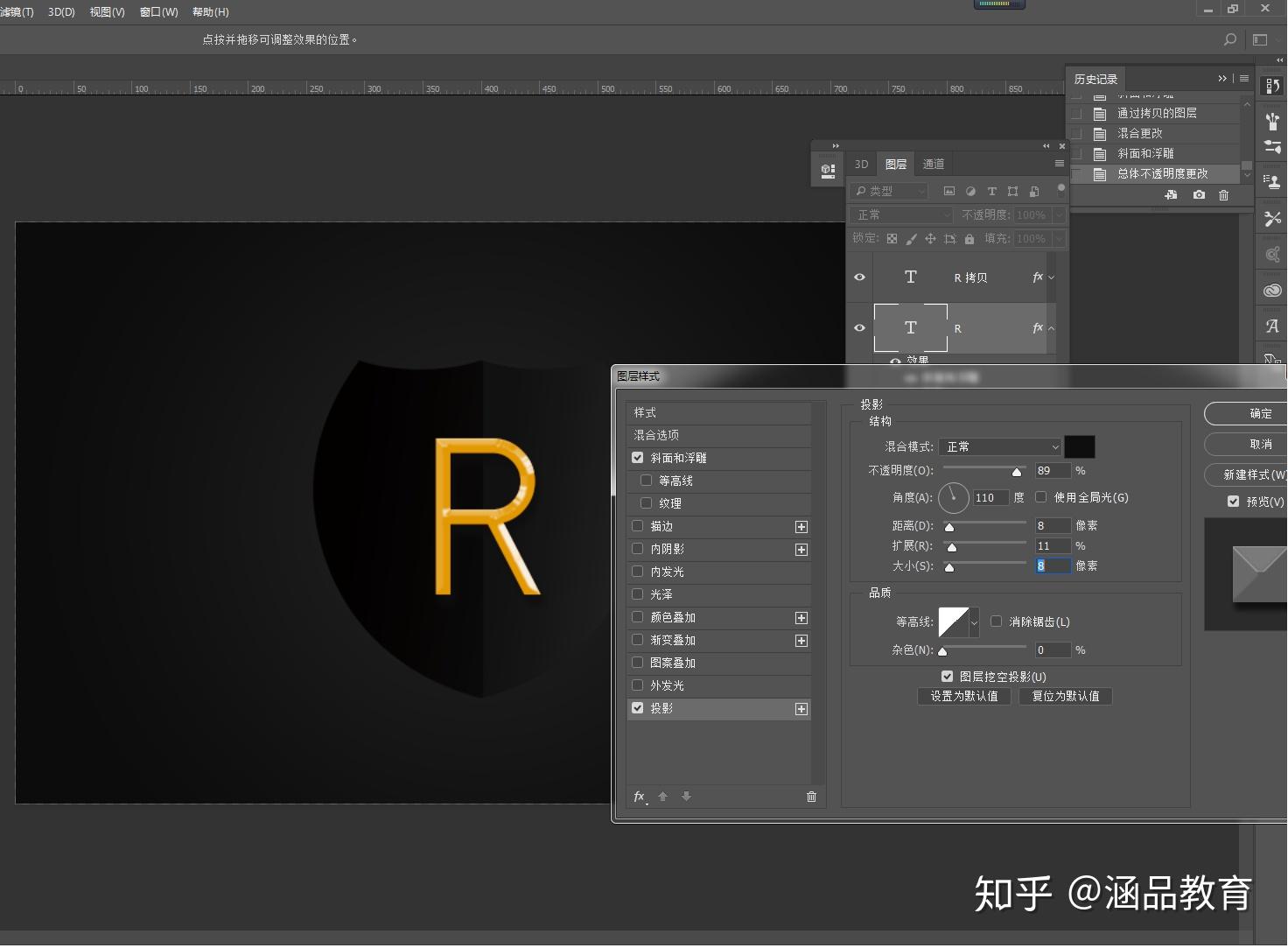Click the 确定 button

(x=1260, y=413)
